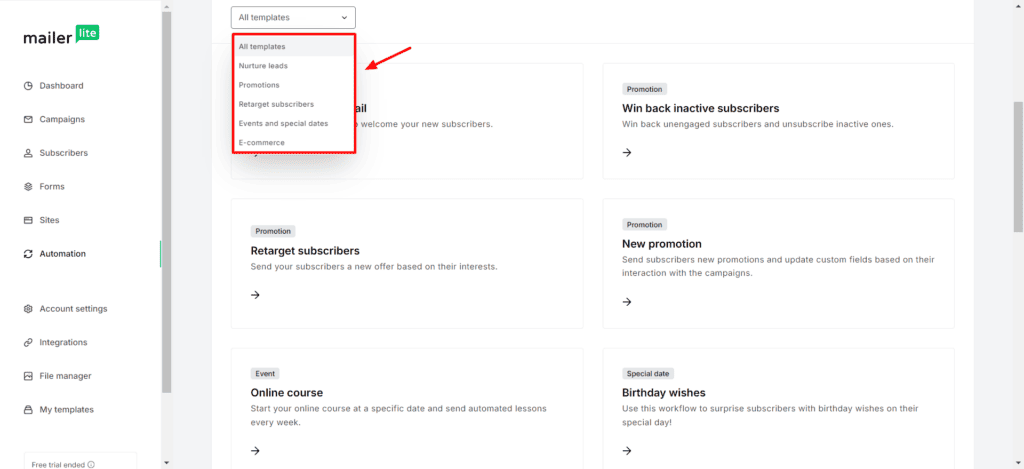Click the sidebar scrollbar down arrow

point(166,463)
